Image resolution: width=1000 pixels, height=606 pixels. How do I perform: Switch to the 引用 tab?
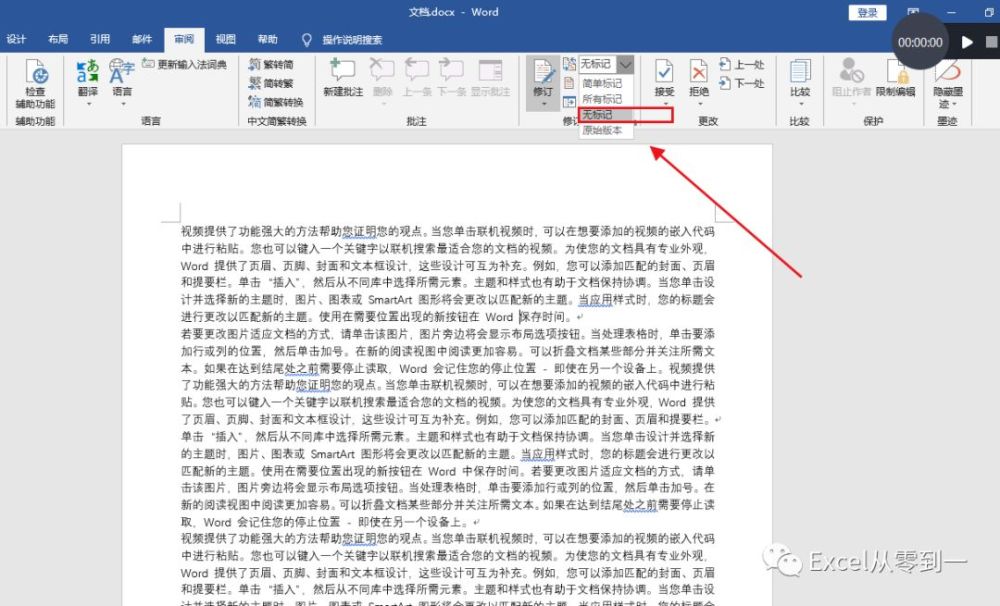tap(100, 40)
